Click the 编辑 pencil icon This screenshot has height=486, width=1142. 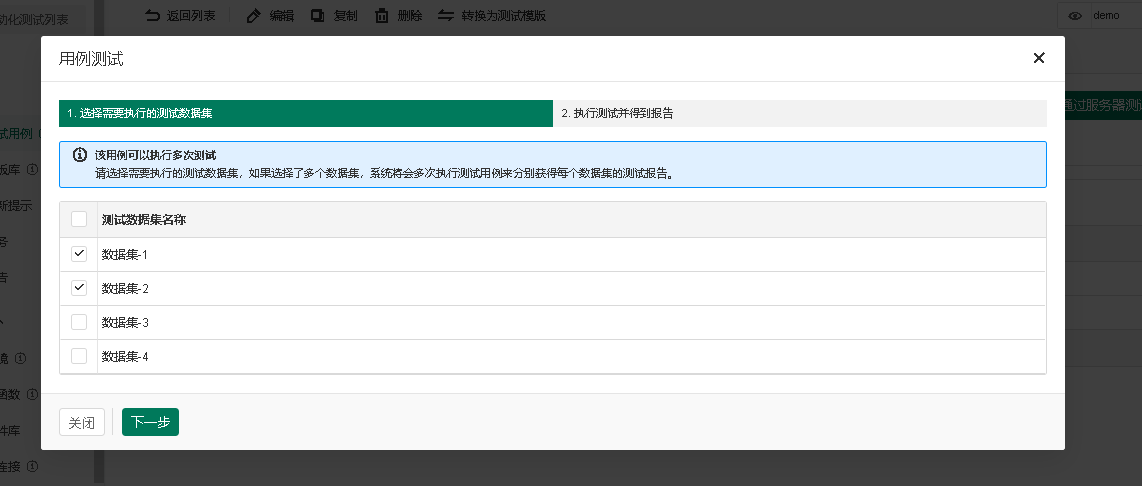(254, 16)
